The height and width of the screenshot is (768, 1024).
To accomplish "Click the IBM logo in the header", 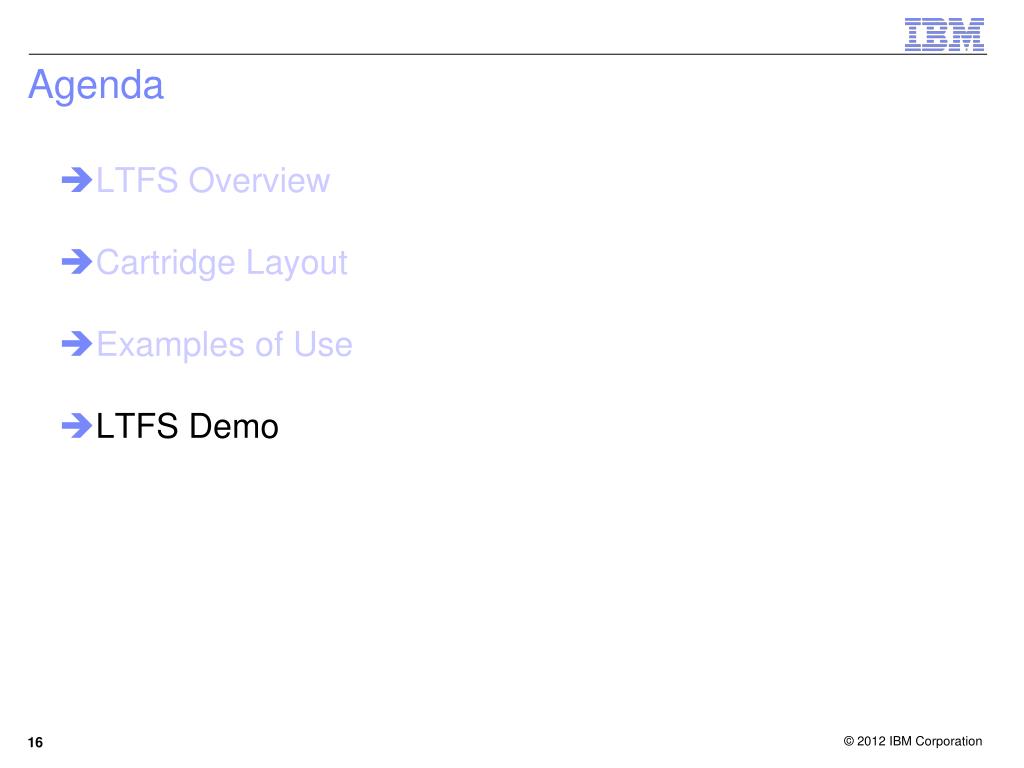I will 944,35.
